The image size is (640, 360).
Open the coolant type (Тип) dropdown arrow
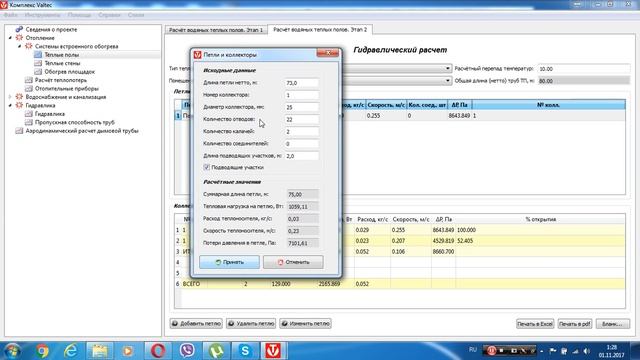pos(447,69)
